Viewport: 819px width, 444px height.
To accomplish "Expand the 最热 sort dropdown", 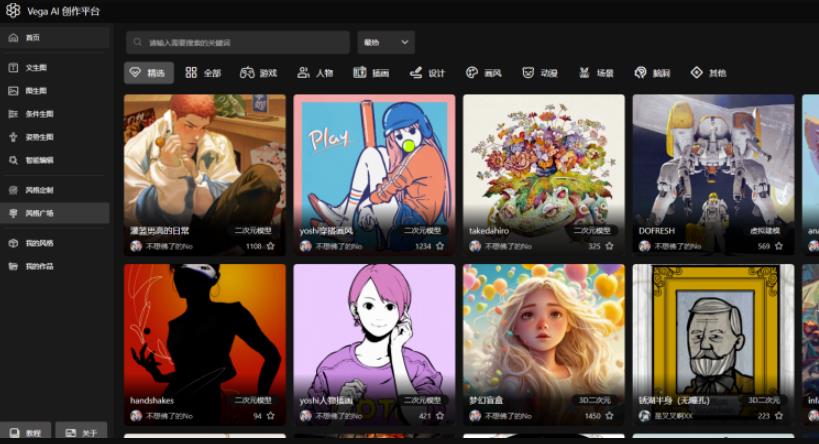I will (385, 42).
